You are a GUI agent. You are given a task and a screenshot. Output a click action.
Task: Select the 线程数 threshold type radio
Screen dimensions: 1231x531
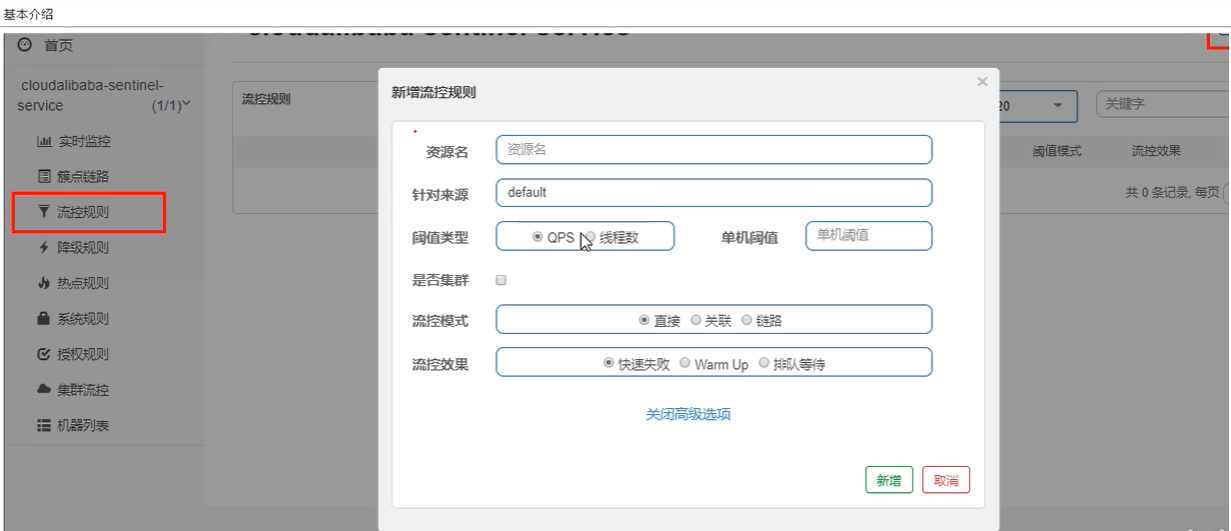pyautogui.click(x=590, y=237)
